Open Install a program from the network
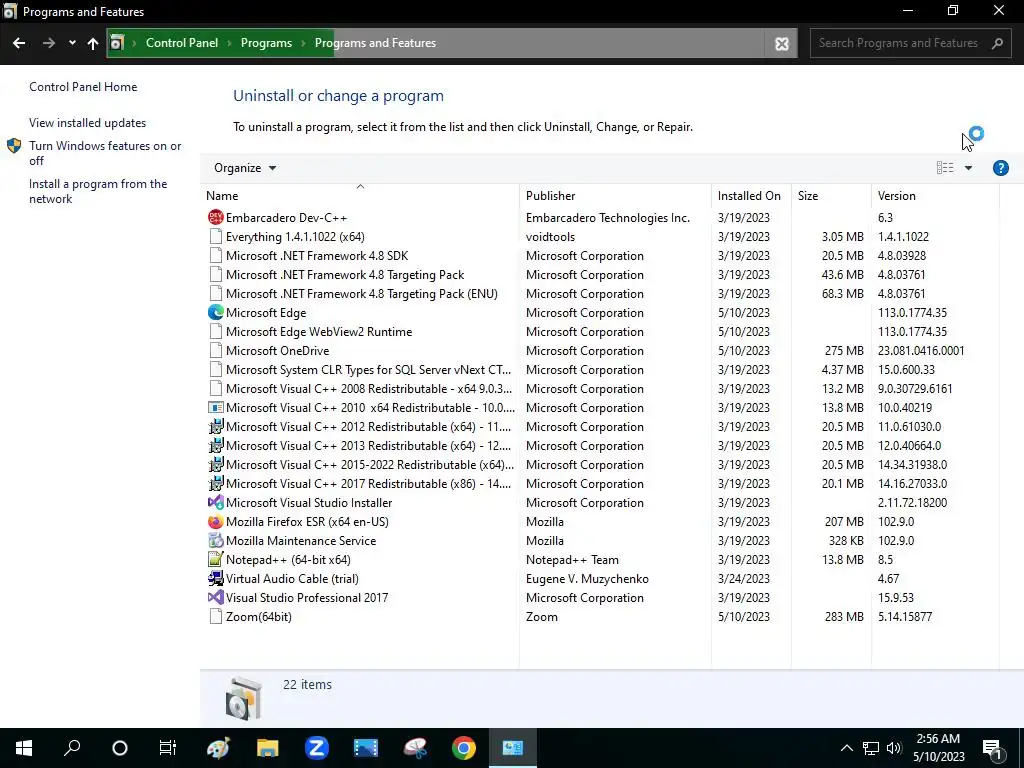This screenshot has width=1024, height=768. coord(98,191)
